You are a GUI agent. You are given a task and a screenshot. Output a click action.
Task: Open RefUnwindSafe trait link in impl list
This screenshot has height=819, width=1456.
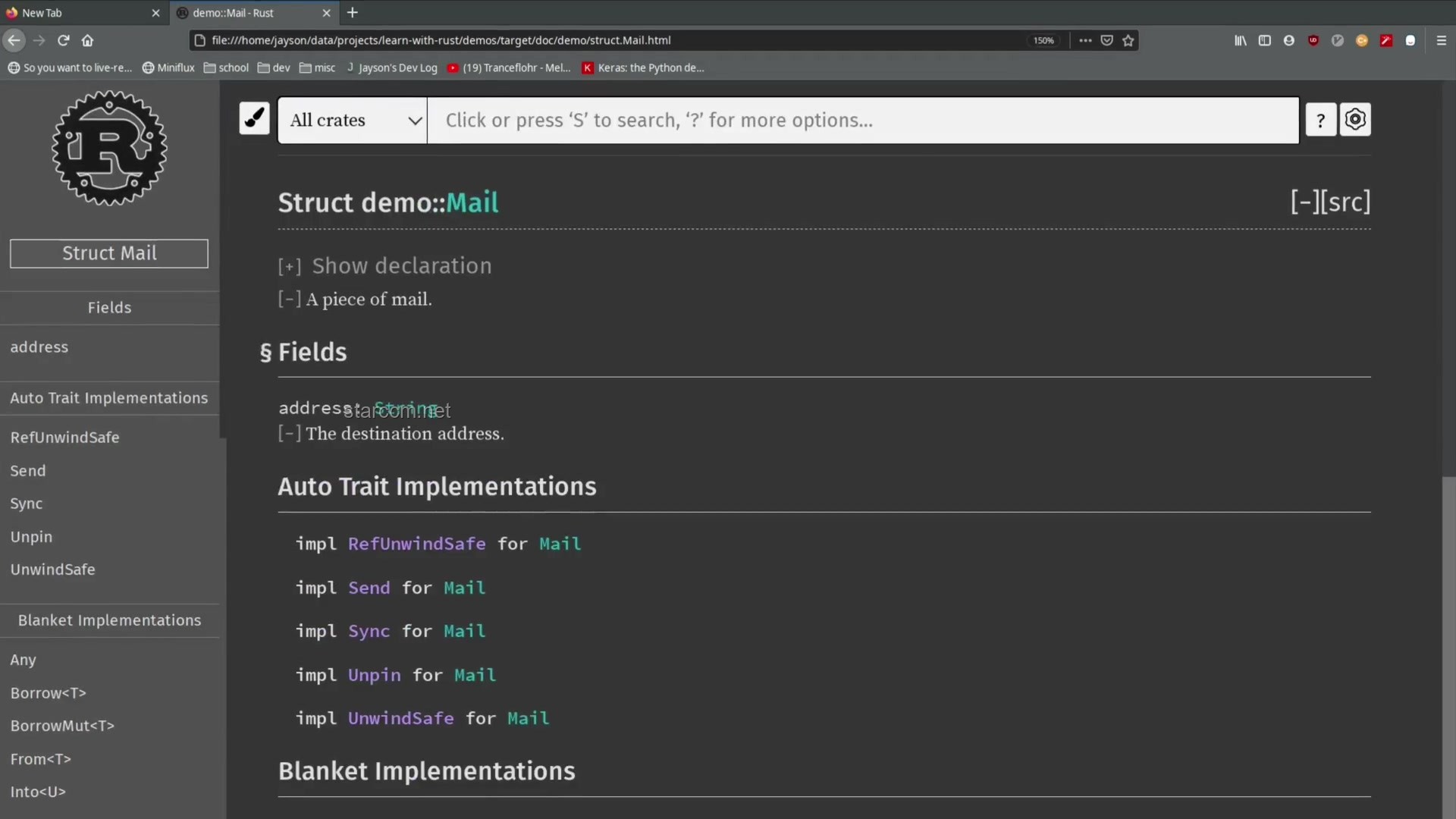click(416, 544)
